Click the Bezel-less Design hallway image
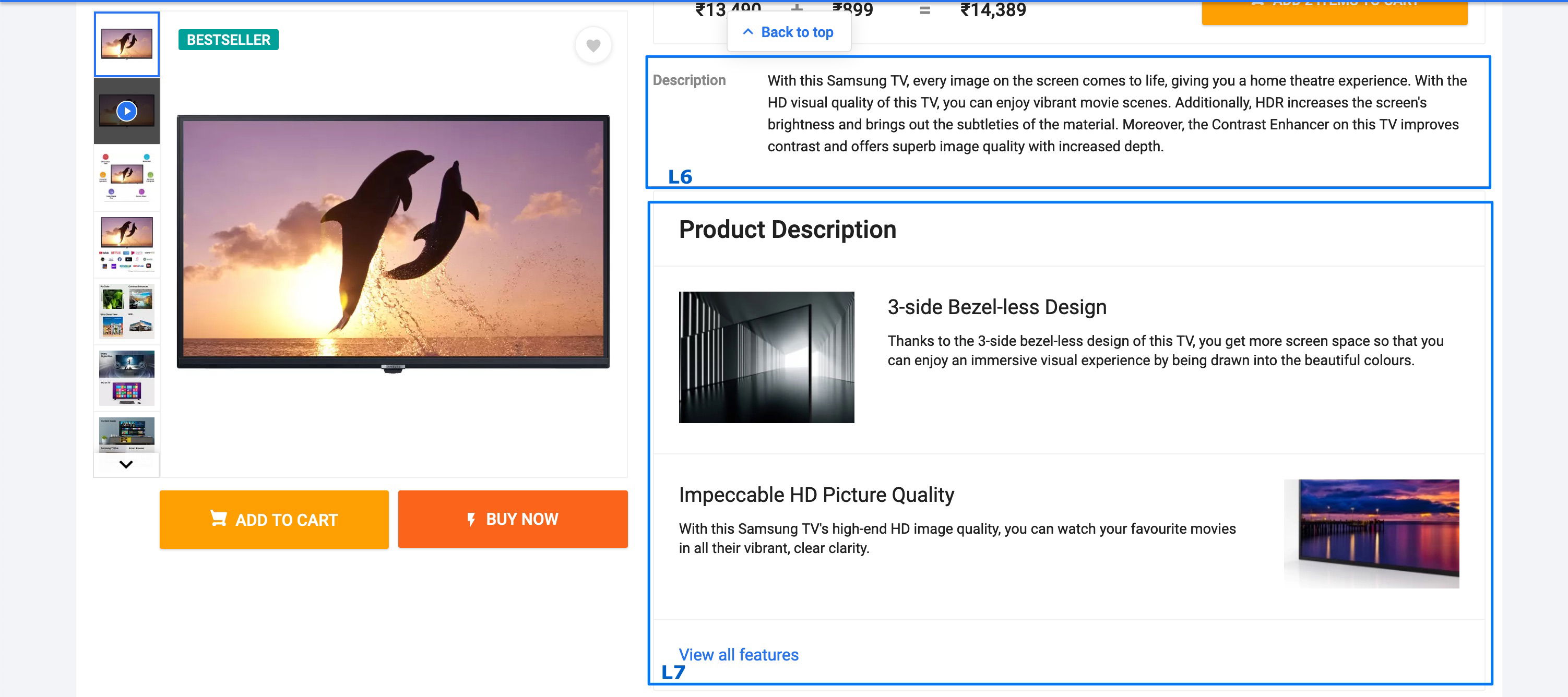Viewport: 1568px width, 697px height. 766,357
